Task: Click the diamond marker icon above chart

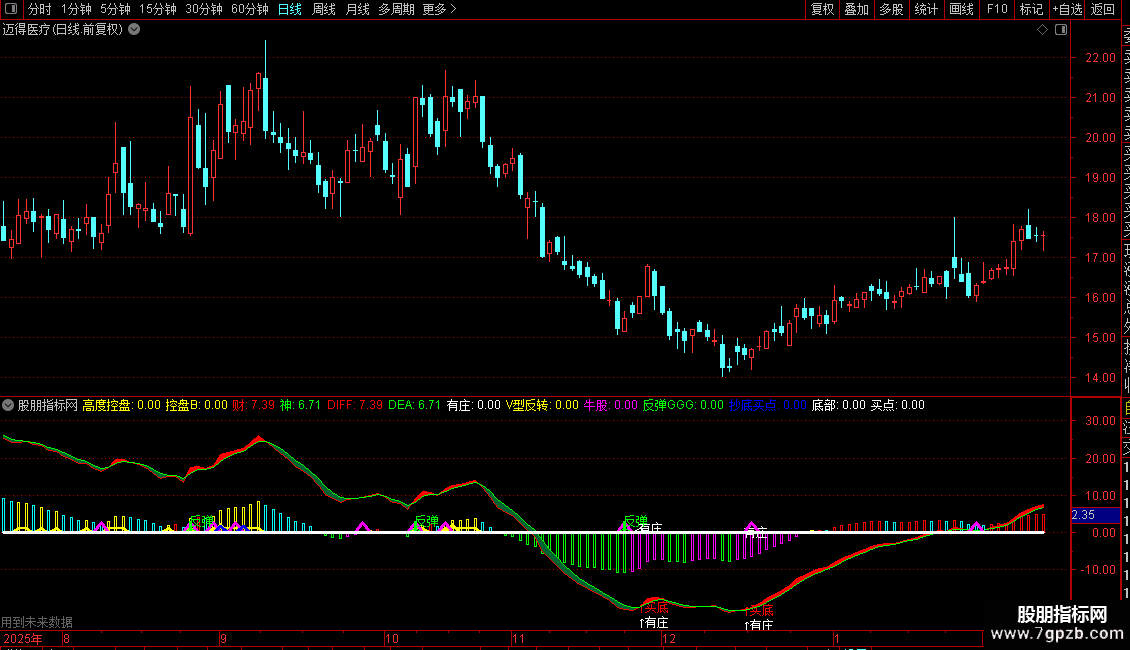Action: point(1042,30)
